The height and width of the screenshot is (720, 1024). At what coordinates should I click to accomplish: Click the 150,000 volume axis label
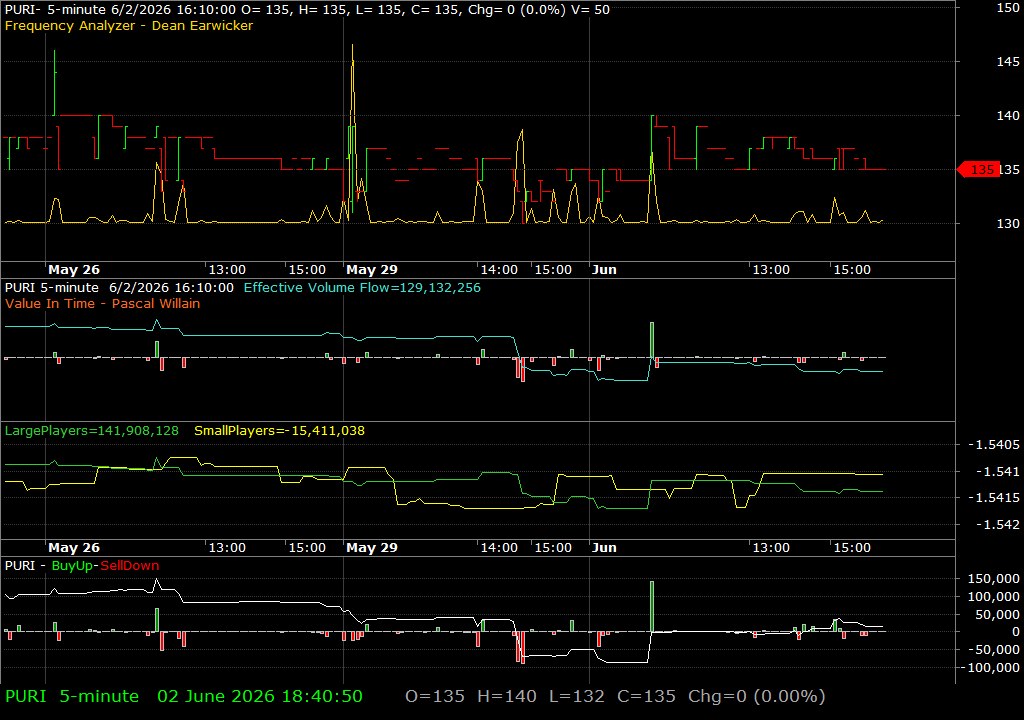[993, 578]
